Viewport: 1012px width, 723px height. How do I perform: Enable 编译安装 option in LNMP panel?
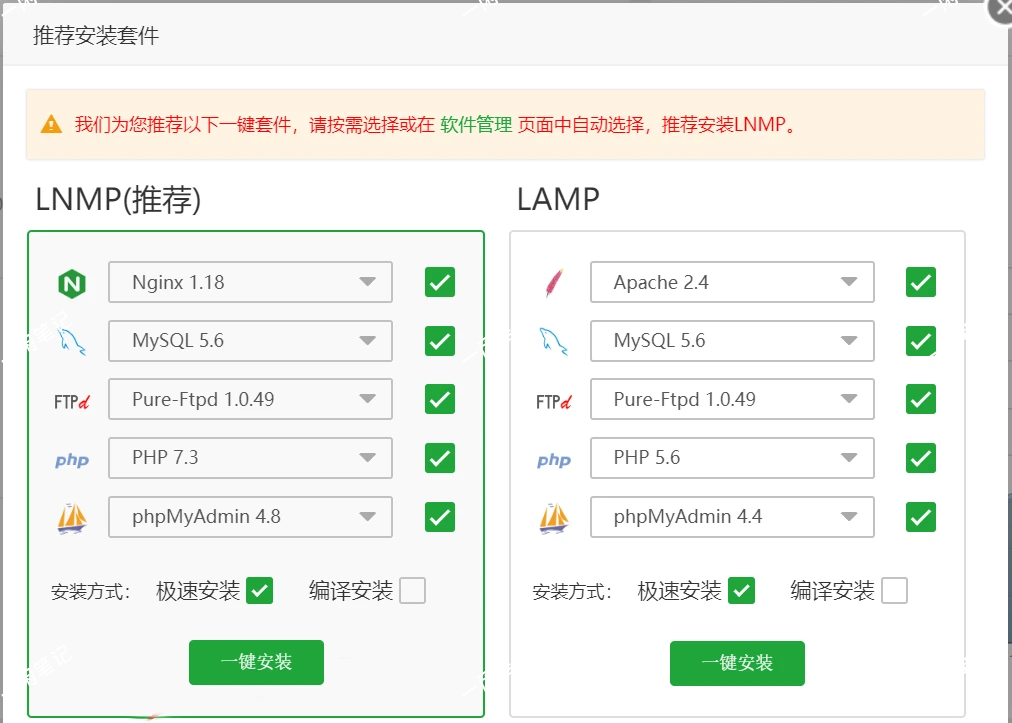point(412,591)
